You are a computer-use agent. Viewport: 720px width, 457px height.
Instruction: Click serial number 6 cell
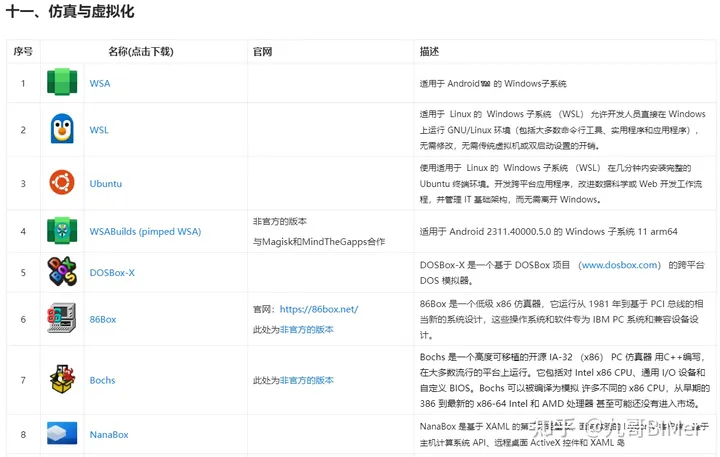(23, 319)
